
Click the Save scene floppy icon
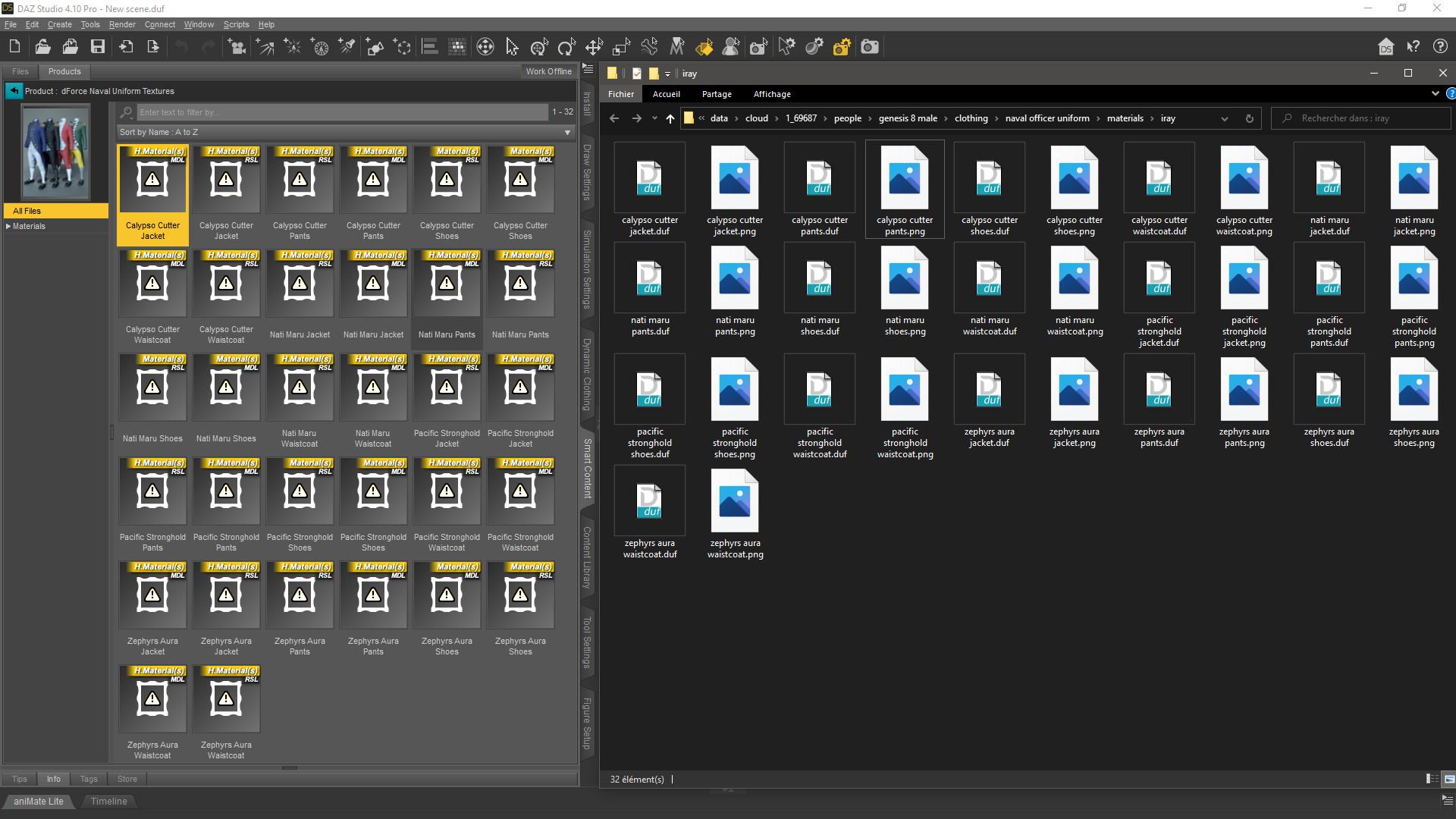tap(98, 47)
